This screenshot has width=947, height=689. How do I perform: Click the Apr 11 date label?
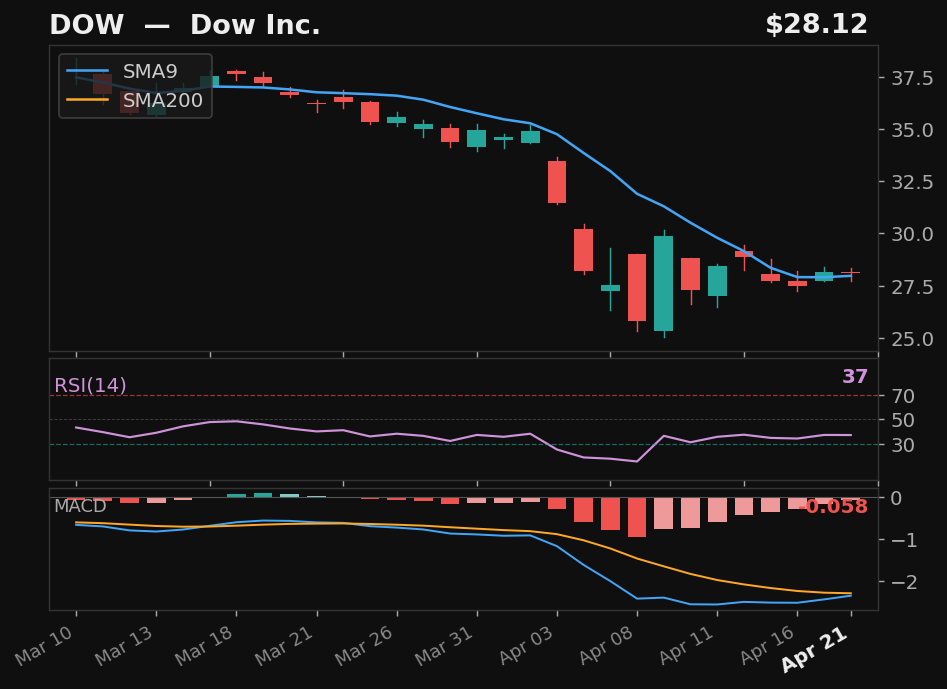coord(685,645)
